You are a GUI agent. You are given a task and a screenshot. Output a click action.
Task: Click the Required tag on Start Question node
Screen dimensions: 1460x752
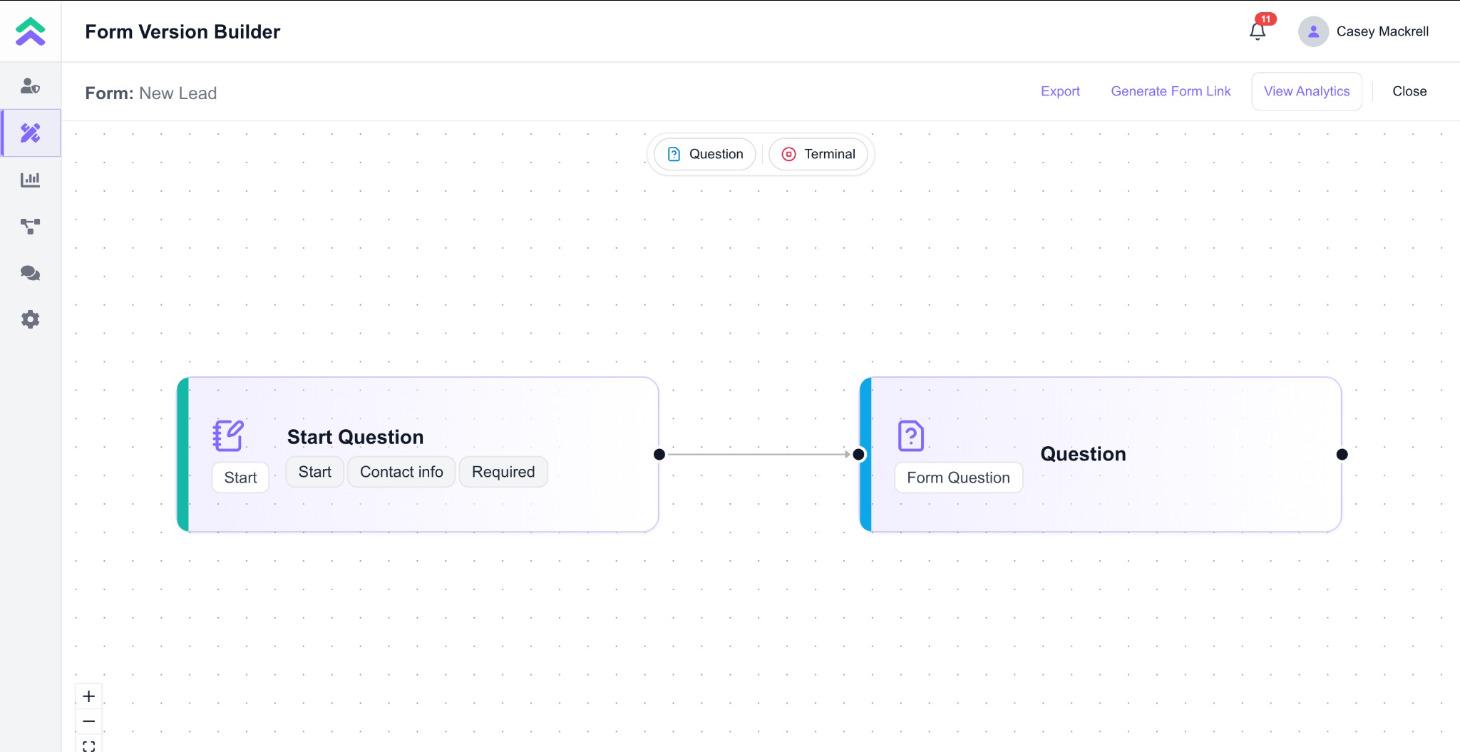[503, 471]
